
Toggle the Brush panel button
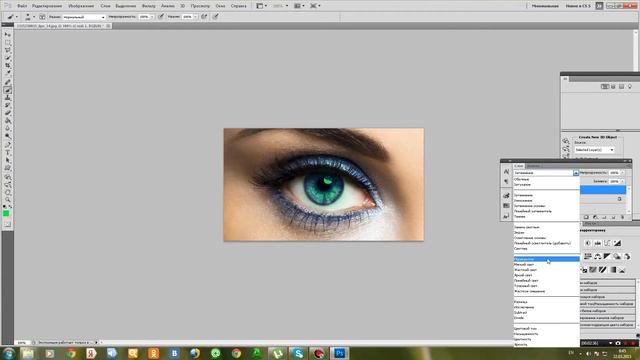point(42,17)
